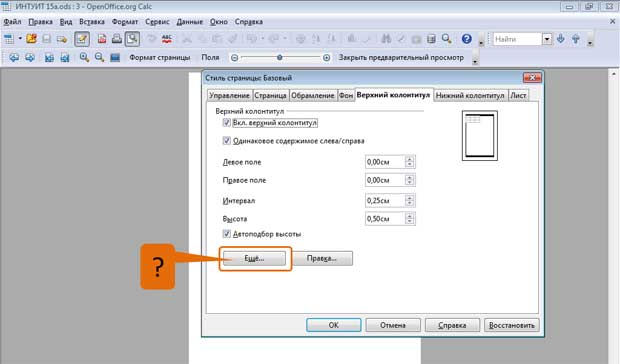Toggle Вкл. верхний колонтитул checkbox
Viewport: 620px width, 364px height.
(x=227, y=123)
